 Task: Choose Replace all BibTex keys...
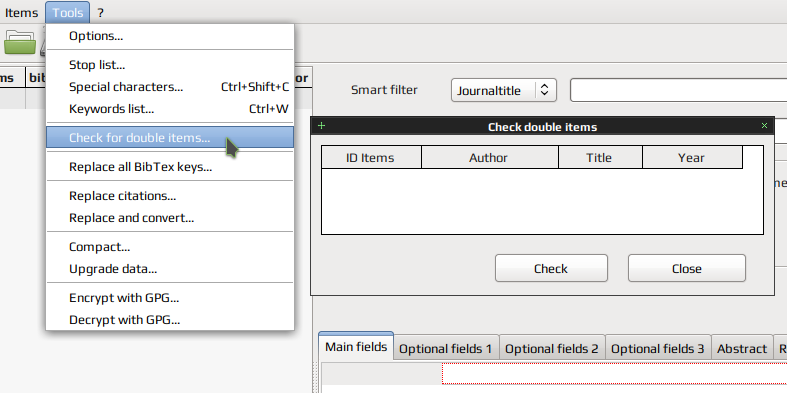pyautogui.click(x=170, y=167)
